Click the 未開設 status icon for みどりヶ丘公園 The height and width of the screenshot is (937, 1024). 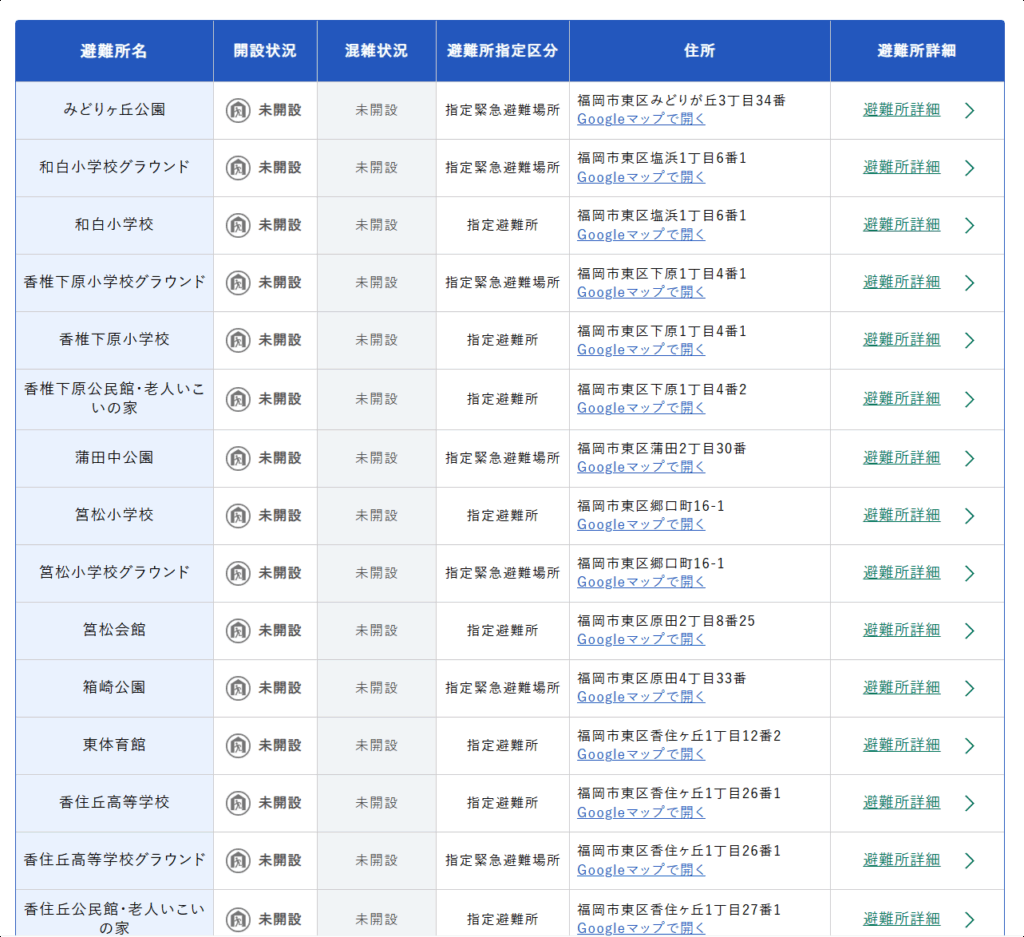238,110
